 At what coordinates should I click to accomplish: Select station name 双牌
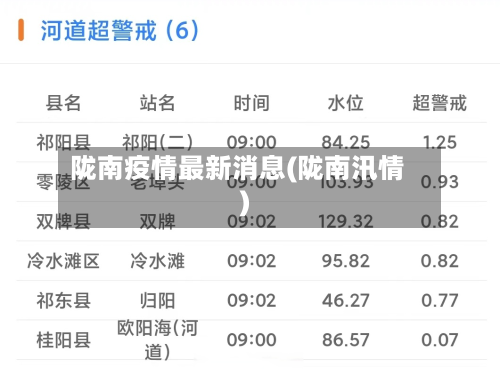coord(157,221)
